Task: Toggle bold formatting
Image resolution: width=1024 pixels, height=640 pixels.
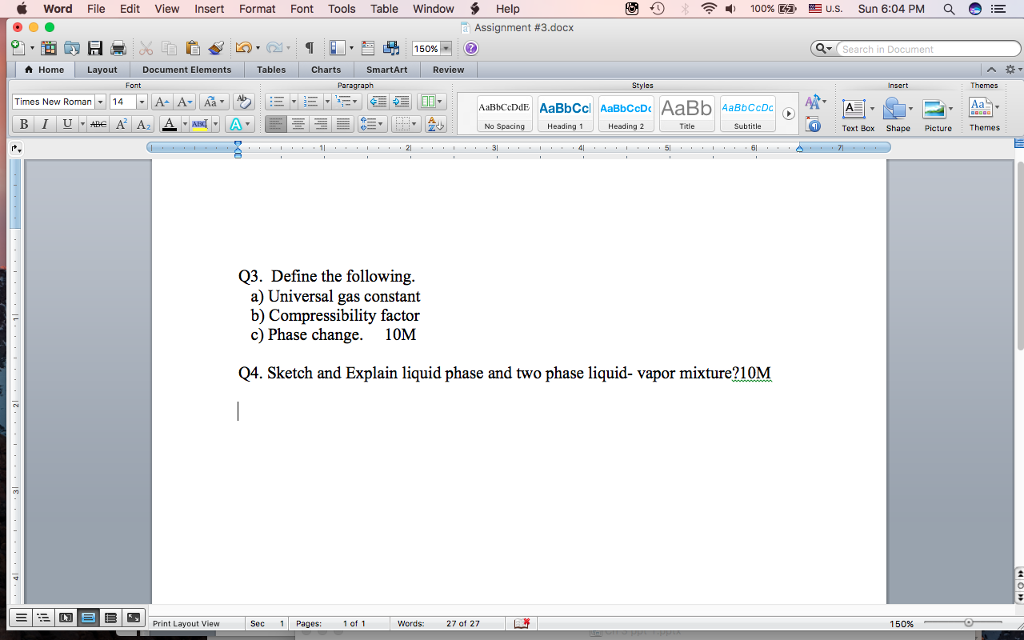Action: 24,122
